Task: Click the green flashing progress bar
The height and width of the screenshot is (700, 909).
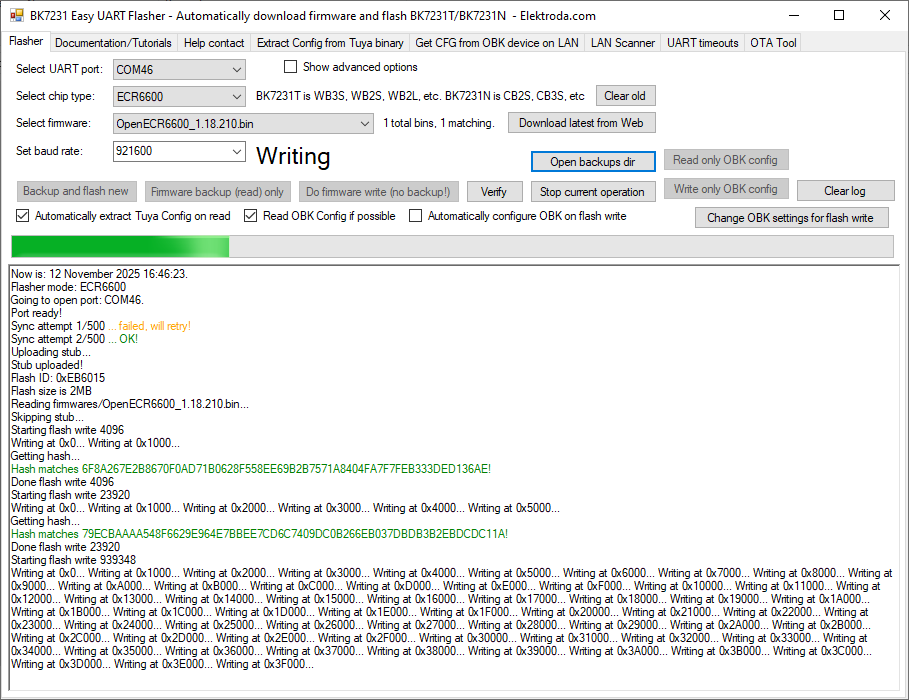Action: (x=452, y=246)
